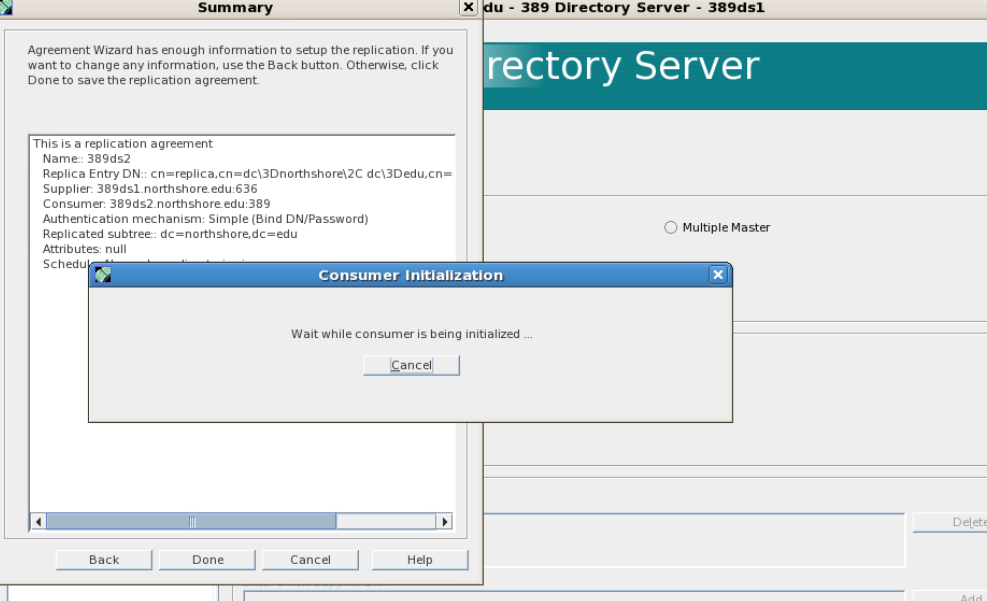Click the Consumer Initialization window icon
The width and height of the screenshot is (987, 601).
[x=103, y=274]
